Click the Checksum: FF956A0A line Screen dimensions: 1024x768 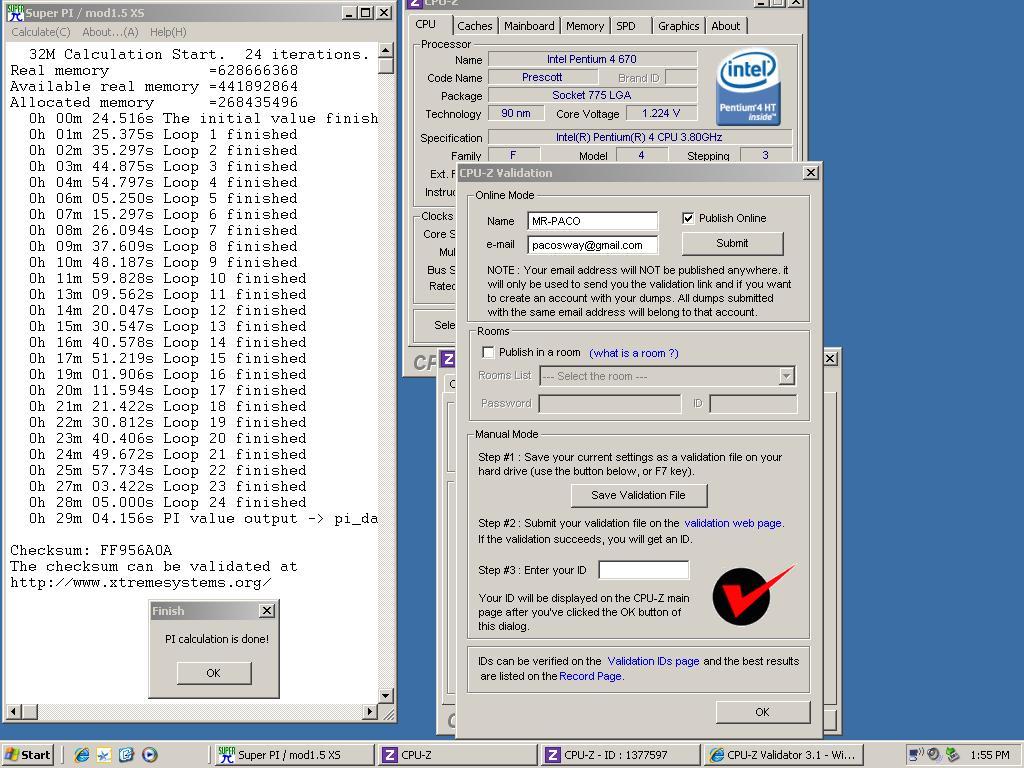(x=91, y=550)
